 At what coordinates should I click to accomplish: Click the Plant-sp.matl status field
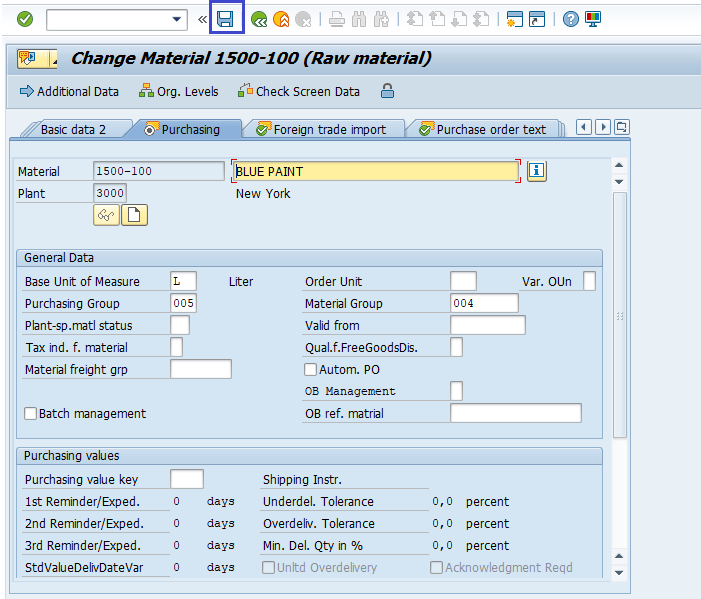[180, 325]
